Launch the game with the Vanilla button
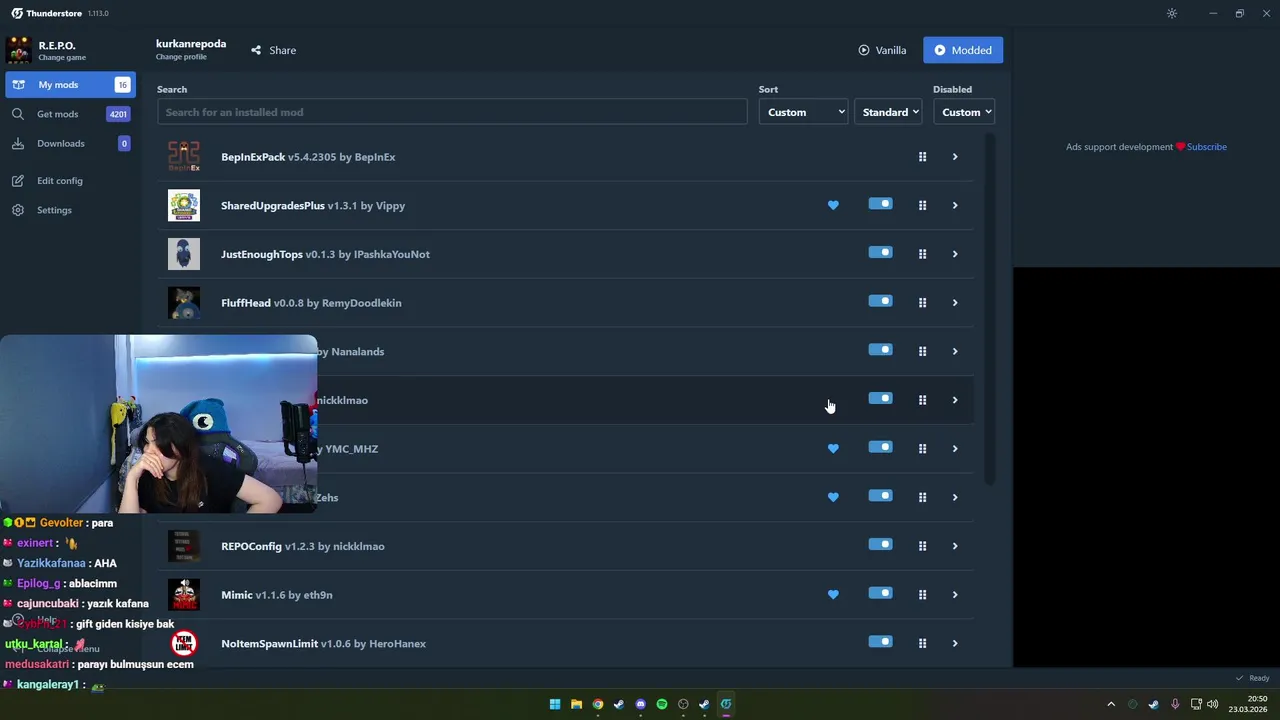 [882, 50]
